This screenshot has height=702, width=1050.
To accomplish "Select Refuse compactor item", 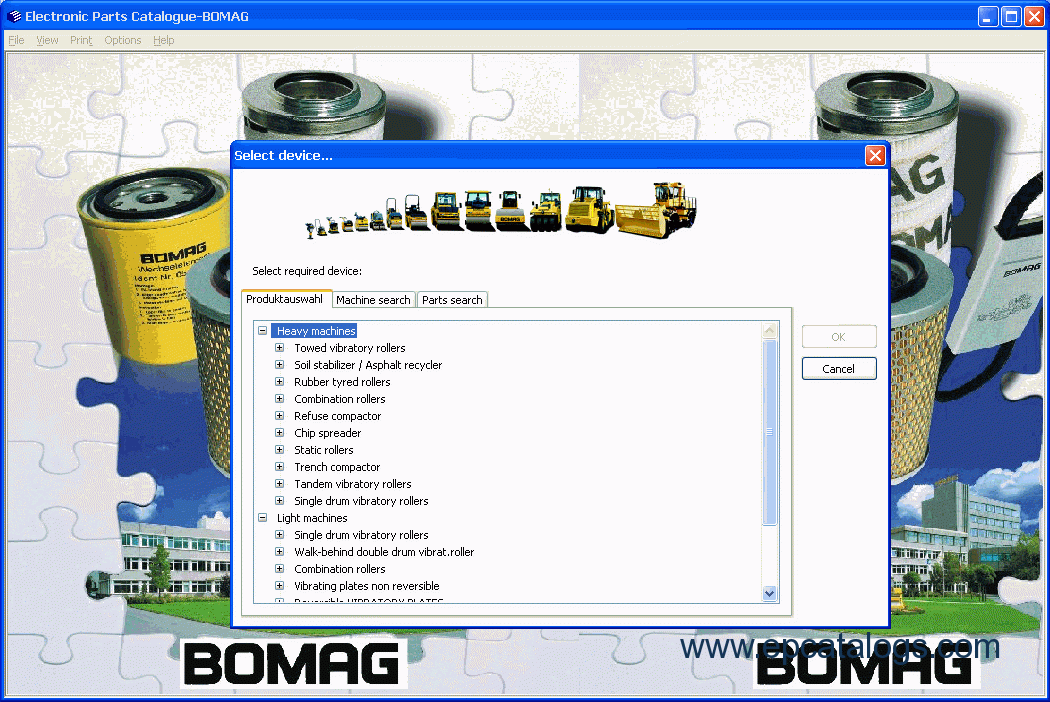I will click(338, 416).
